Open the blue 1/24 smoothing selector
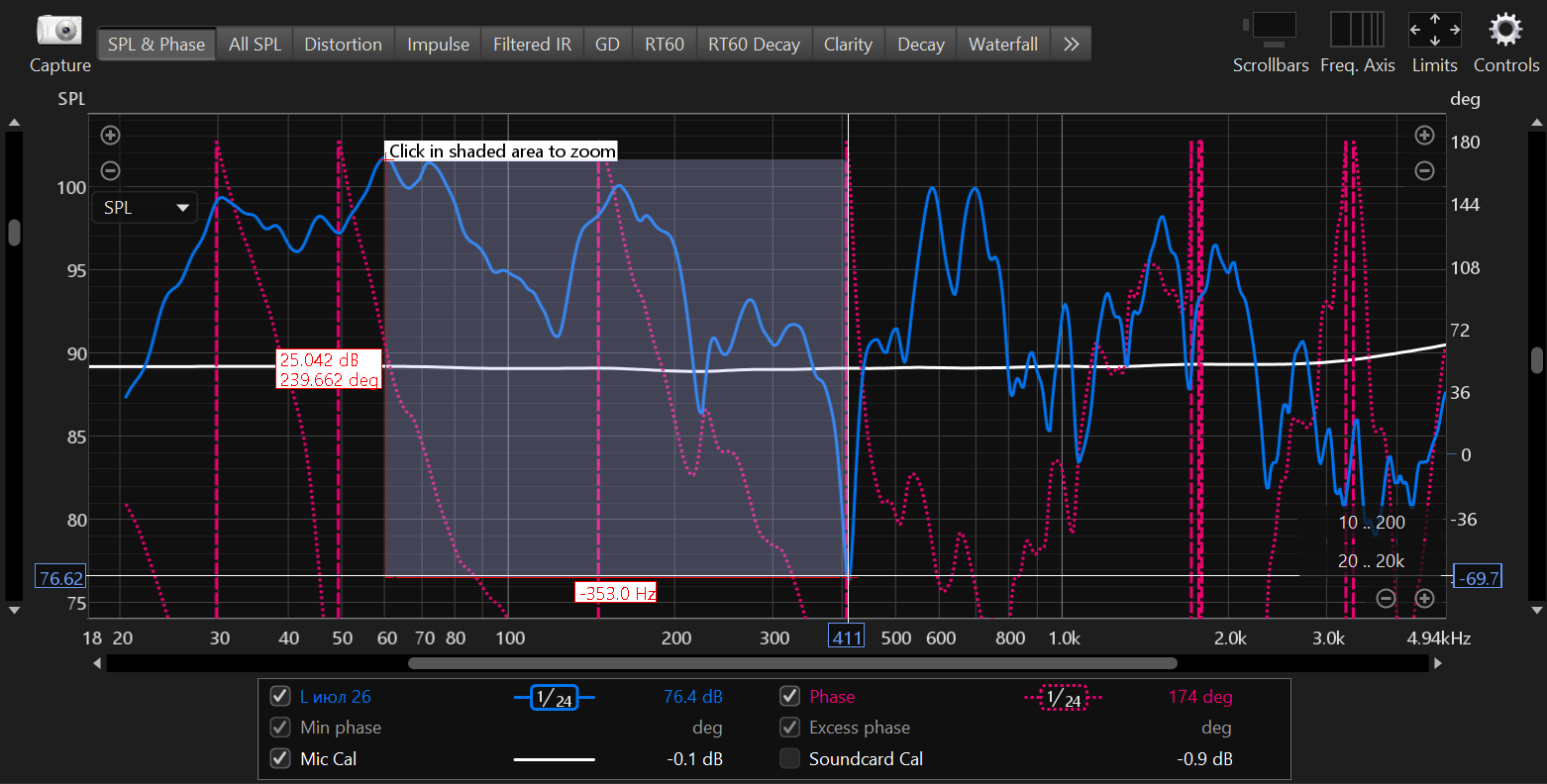Image resolution: width=1547 pixels, height=784 pixels. point(554,698)
